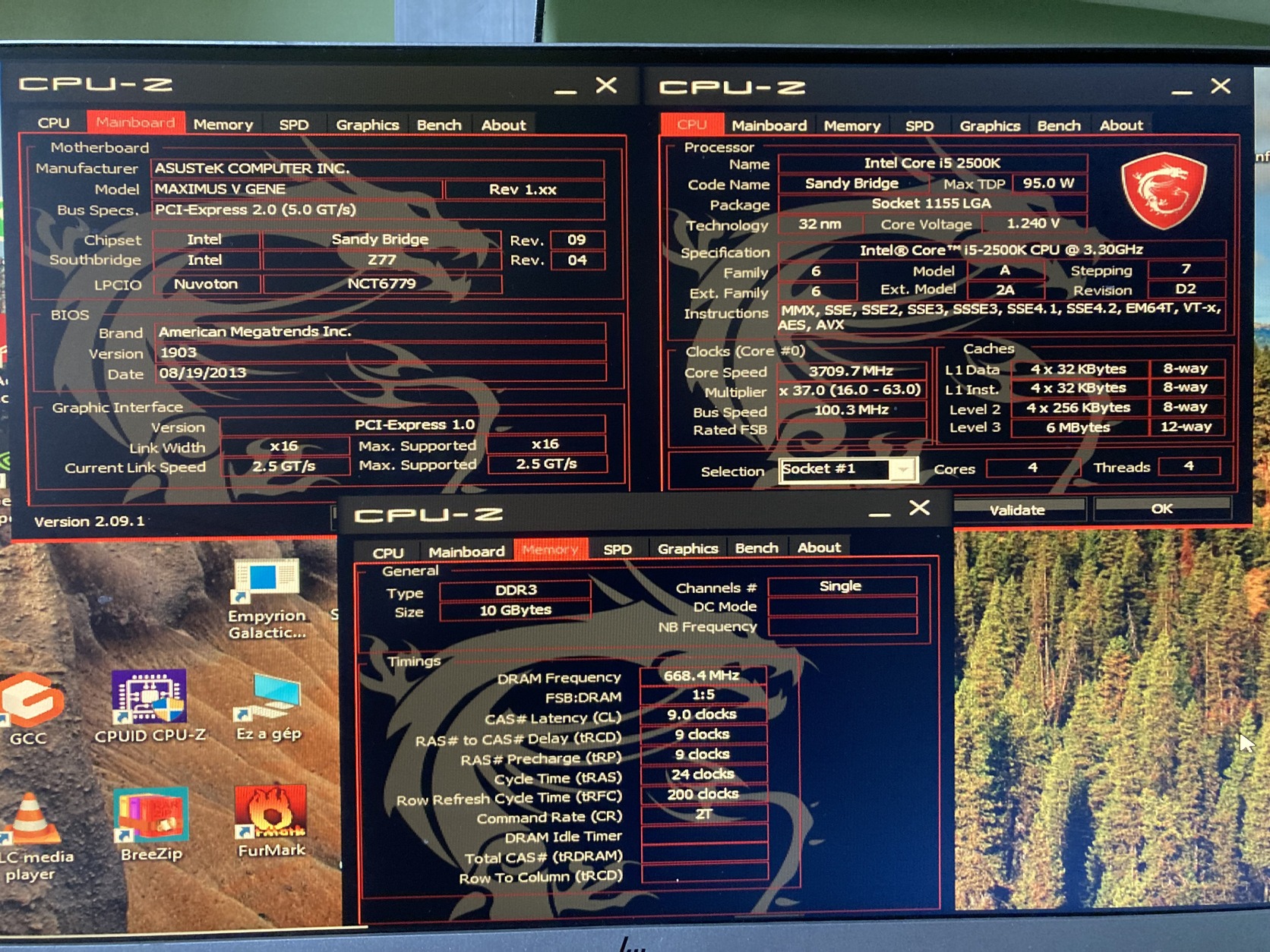Click the bus speed value '100.3 MHz'
Screen dimensions: 1270x952
(x=851, y=410)
